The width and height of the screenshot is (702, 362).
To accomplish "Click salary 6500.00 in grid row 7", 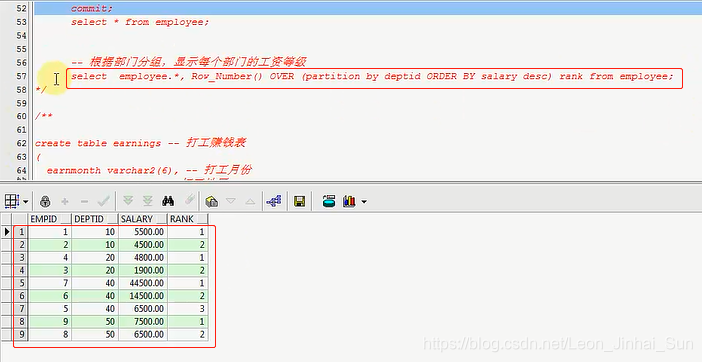I will (x=143, y=309).
